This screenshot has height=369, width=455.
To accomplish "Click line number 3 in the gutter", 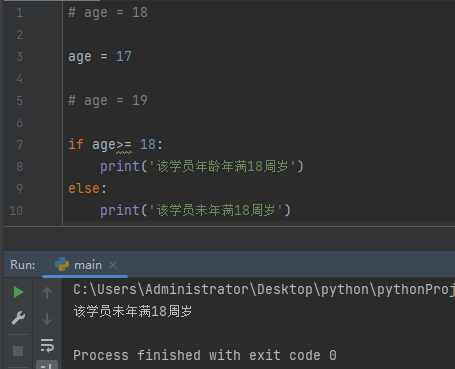I will [x=20, y=57].
